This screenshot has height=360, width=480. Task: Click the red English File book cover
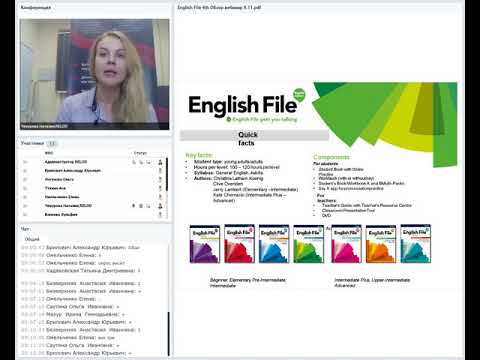click(x=240, y=244)
